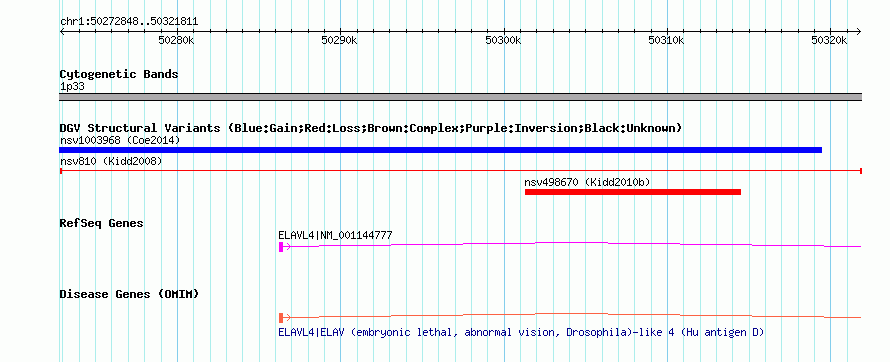The image size is (890, 362).
Task: Click the orange OMIM ELAVL4 first exon block
Action: [x=281, y=317]
